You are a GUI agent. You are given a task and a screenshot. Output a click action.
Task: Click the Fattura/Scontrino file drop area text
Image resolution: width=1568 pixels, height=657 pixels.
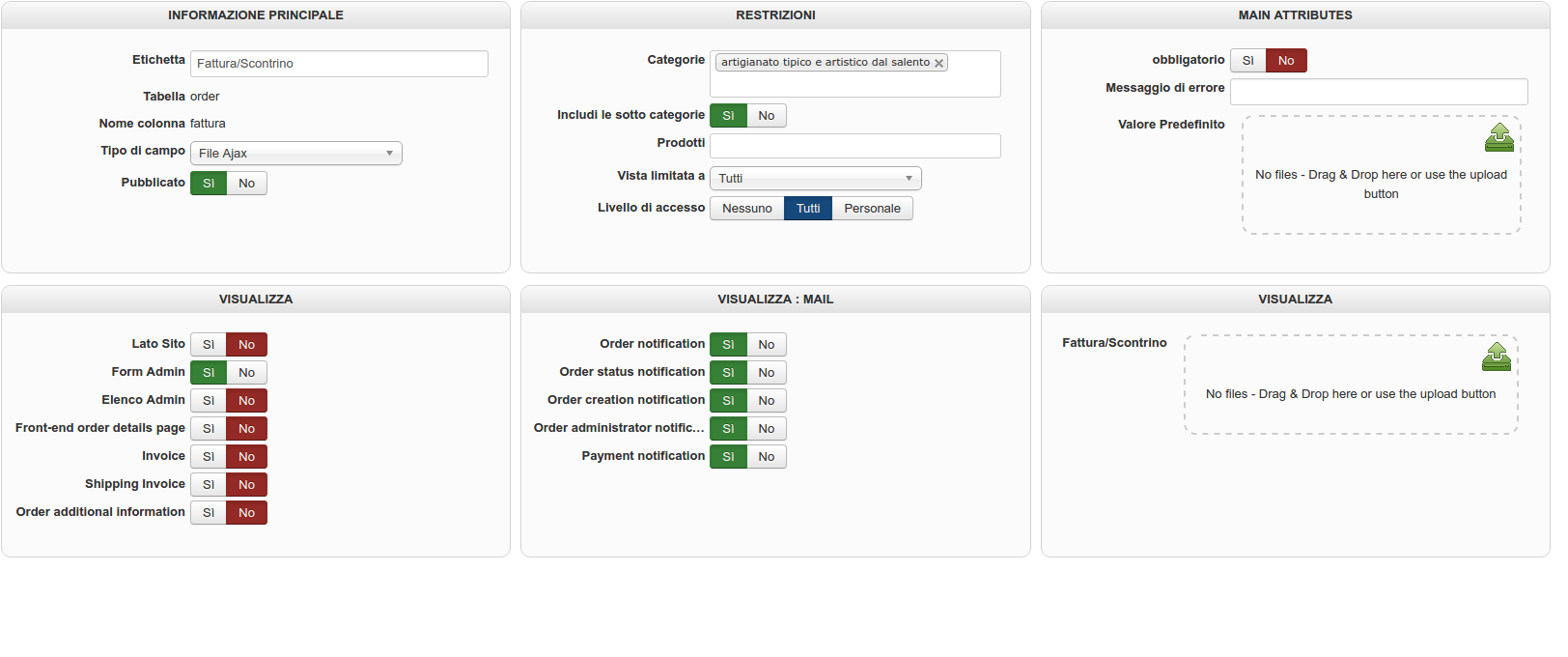click(x=1351, y=394)
